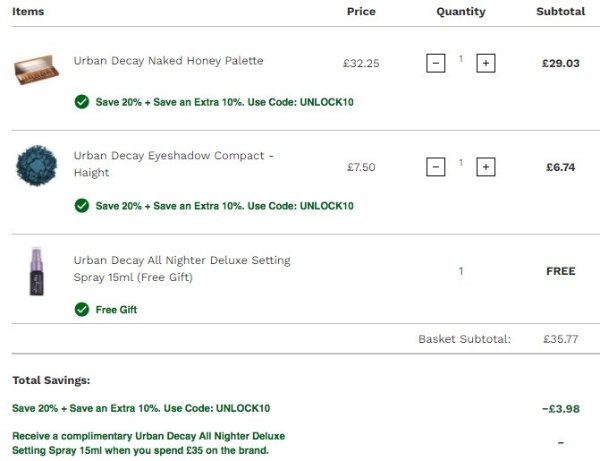Open the Eyeshadow Compact Haight thumbnail

coord(37,167)
